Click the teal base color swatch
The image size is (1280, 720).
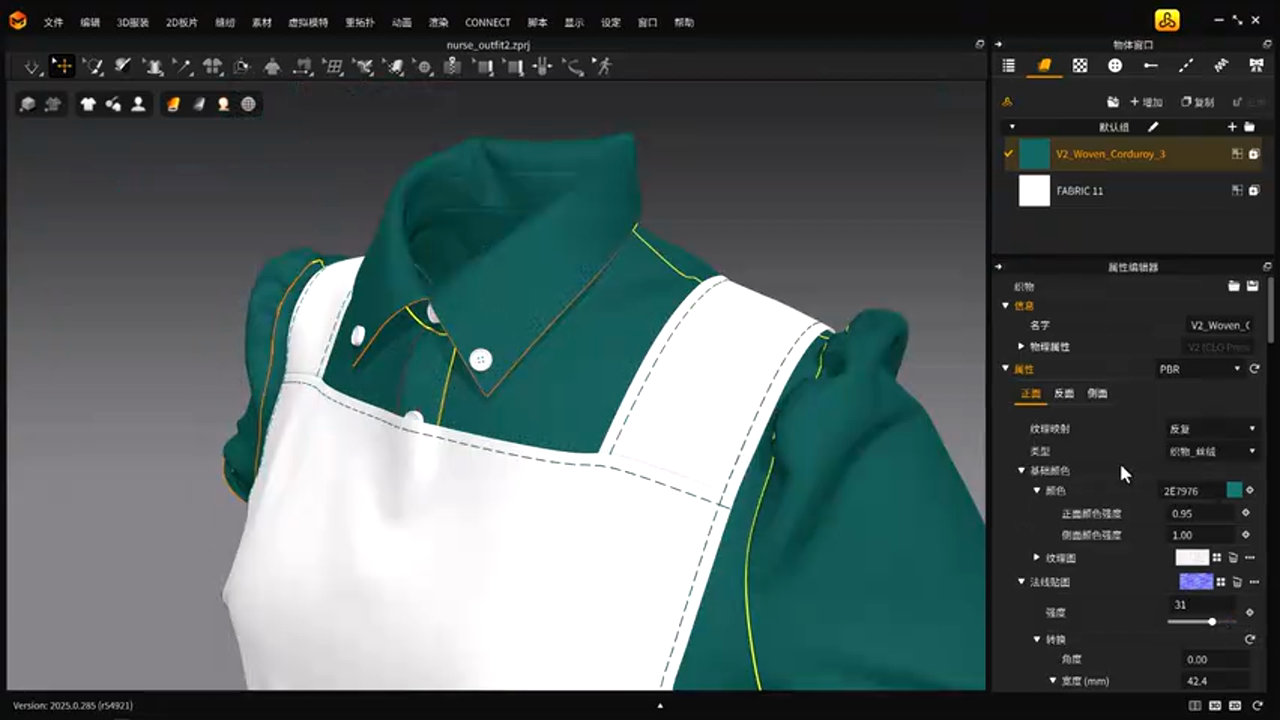pos(1234,490)
